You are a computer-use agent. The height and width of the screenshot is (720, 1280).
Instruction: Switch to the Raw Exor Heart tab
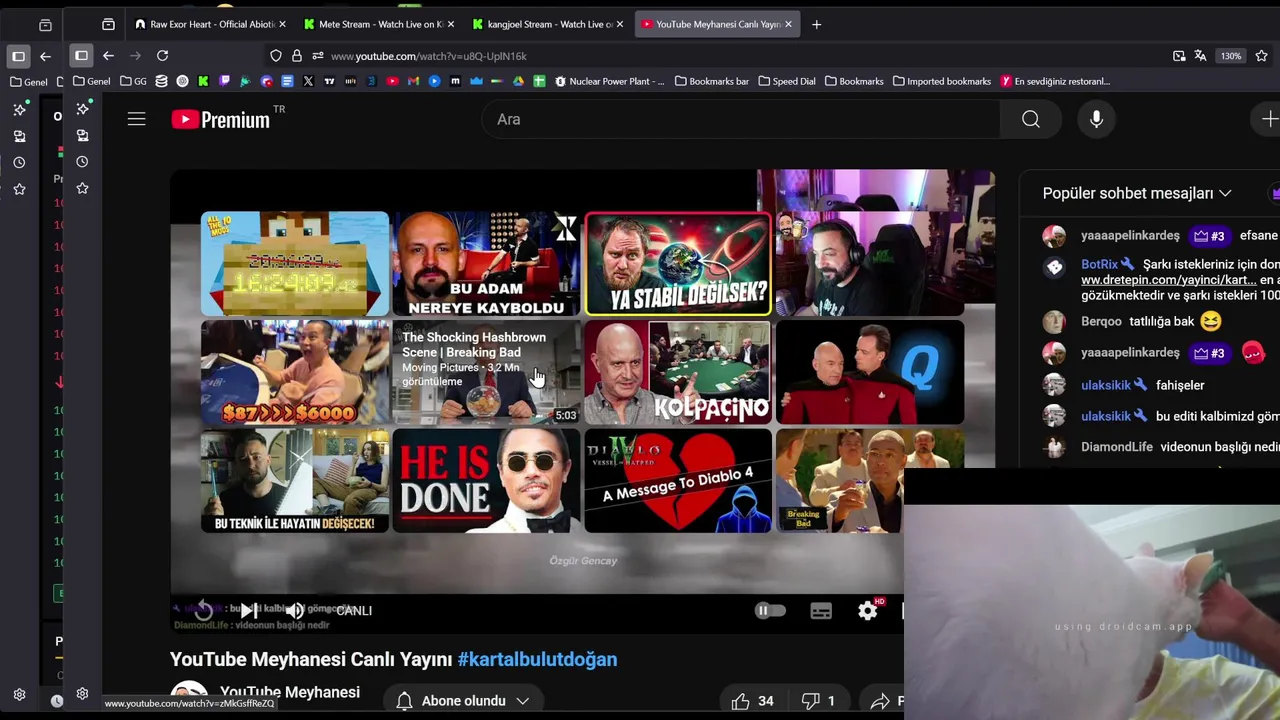click(x=210, y=24)
